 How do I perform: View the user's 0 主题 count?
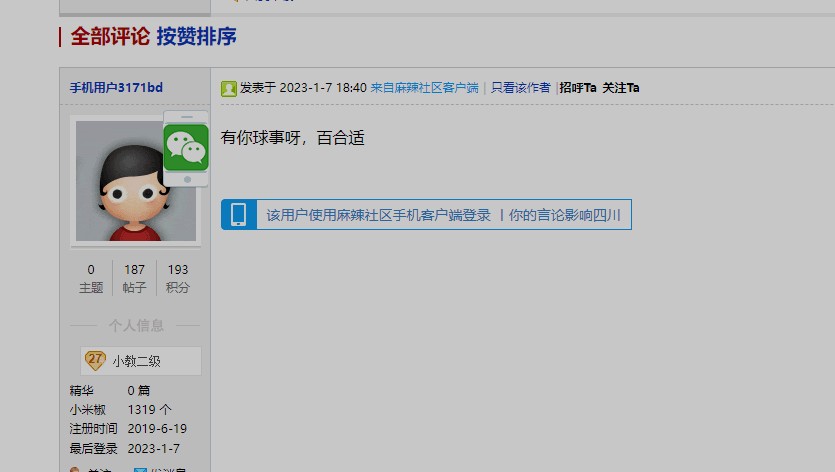point(91,278)
